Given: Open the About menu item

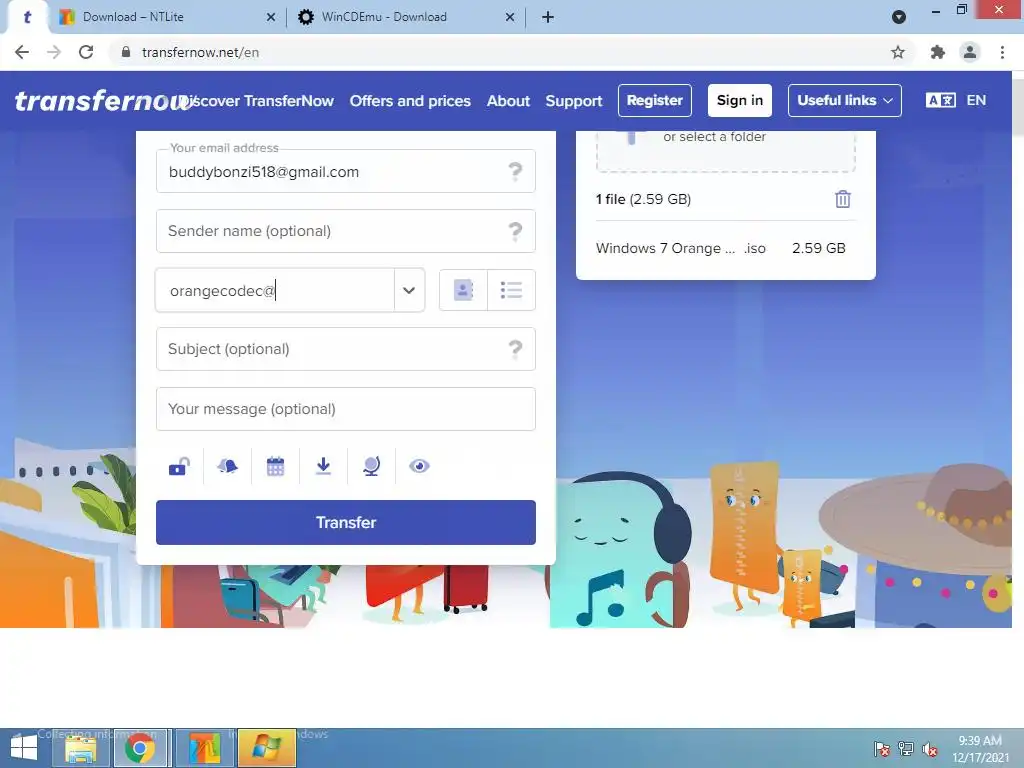Looking at the screenshot, I should click(508, 101).
